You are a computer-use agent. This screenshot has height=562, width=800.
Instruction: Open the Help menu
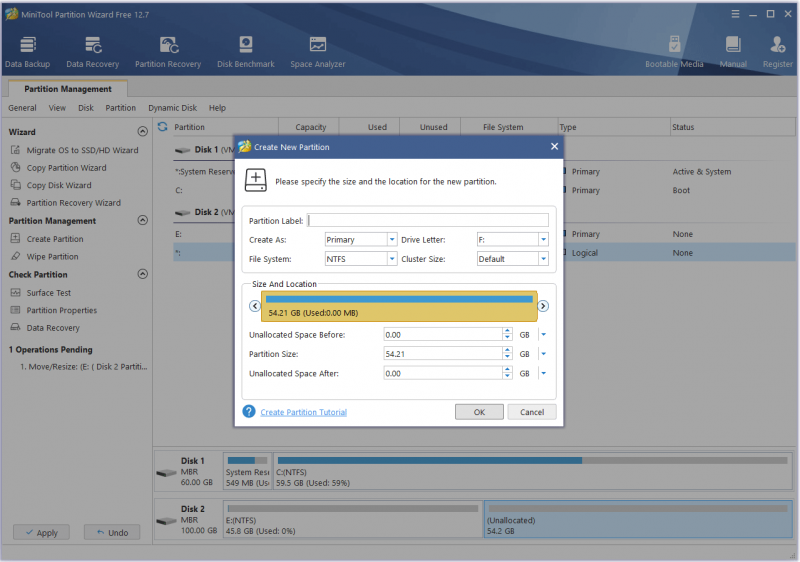(x=217, y=108)
